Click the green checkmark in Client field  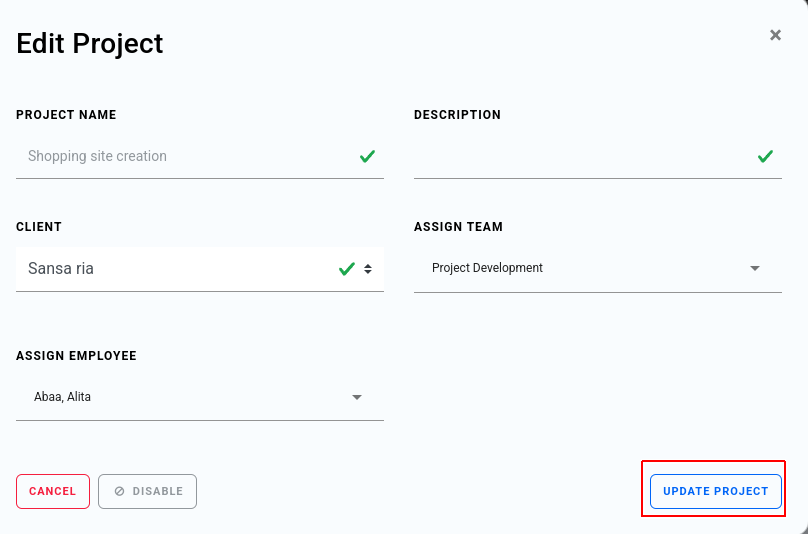pyautogui.click(x=347, y=269)
